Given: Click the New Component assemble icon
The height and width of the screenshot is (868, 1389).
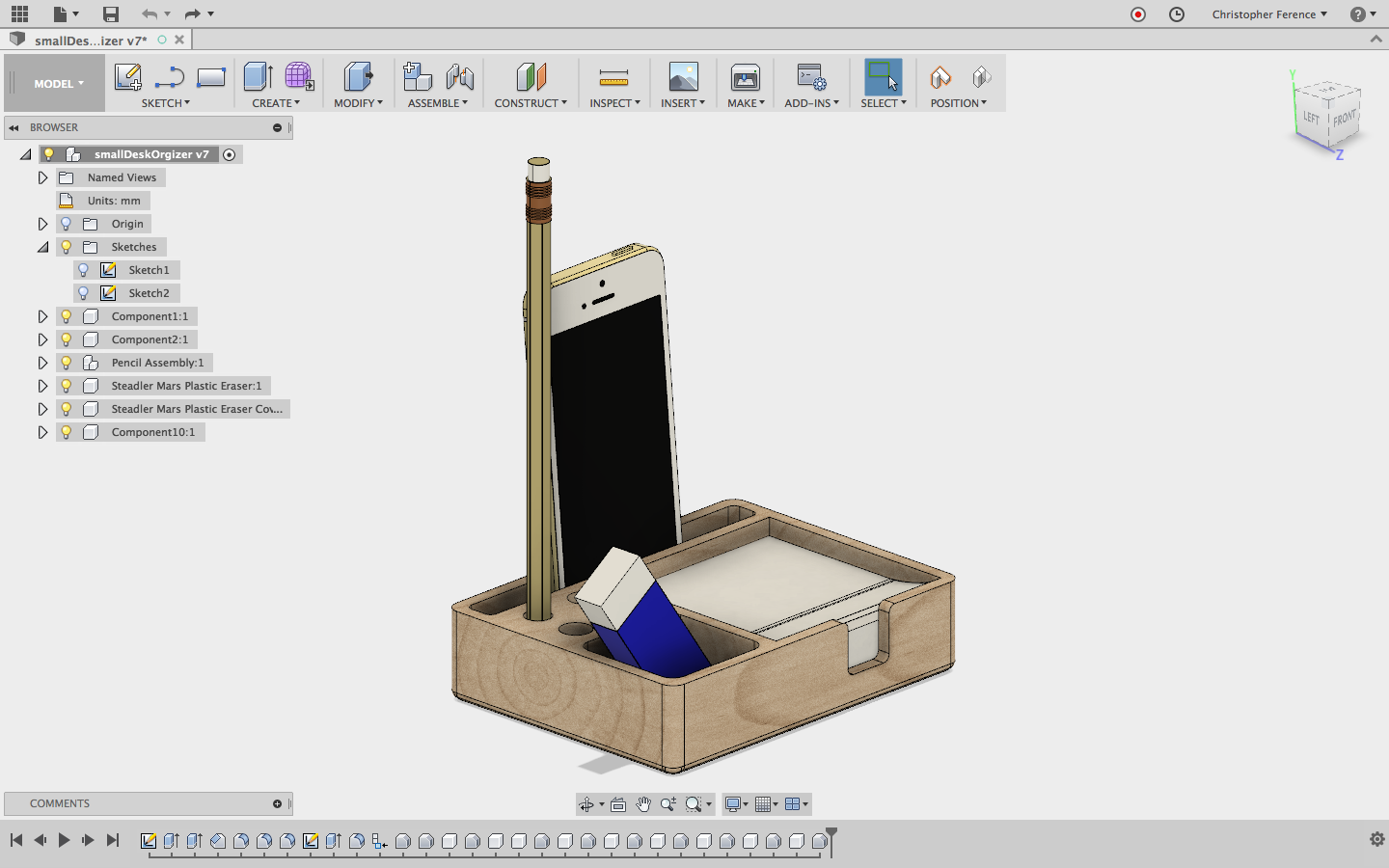Looking at the screenshot, I should pyautogui.click(x=417, y=77).
